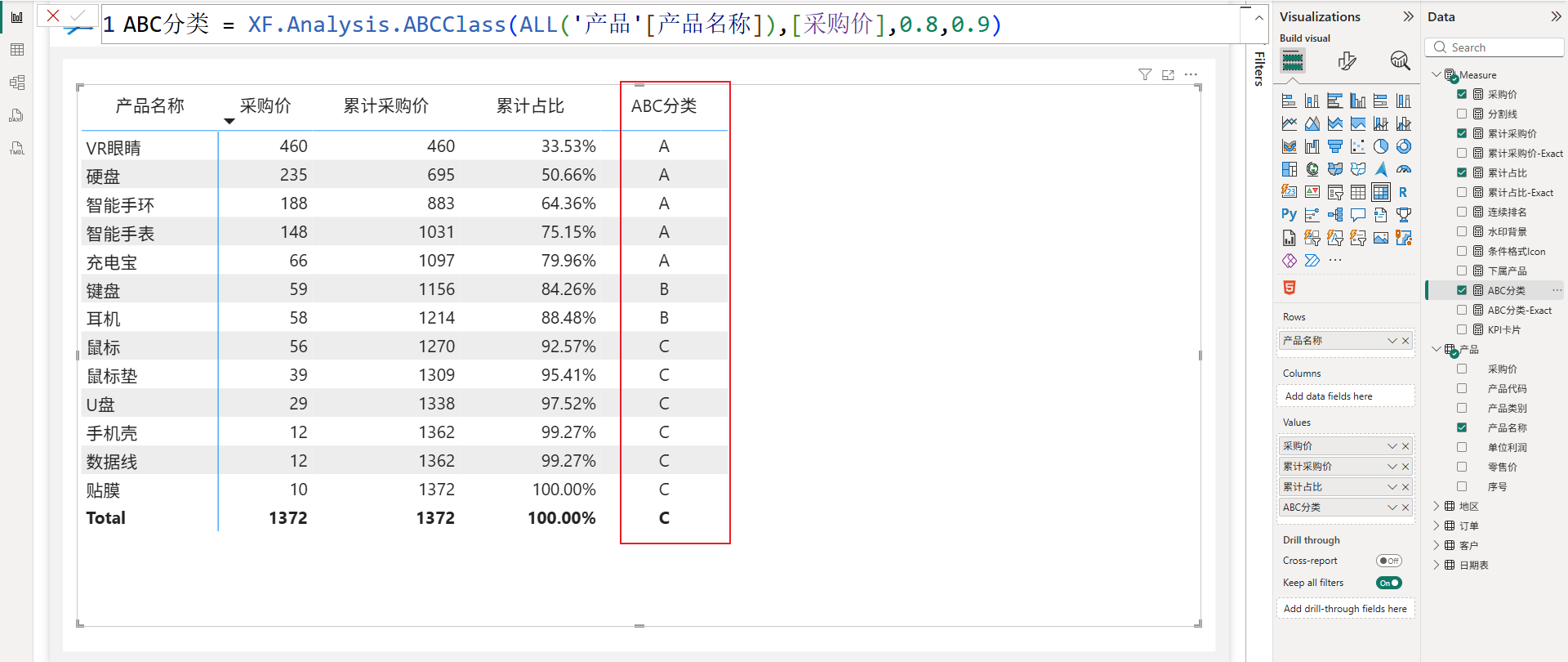Open the TMDL view icon
Viewport: 1568px width, 662px height.
(x=16, y=148)
